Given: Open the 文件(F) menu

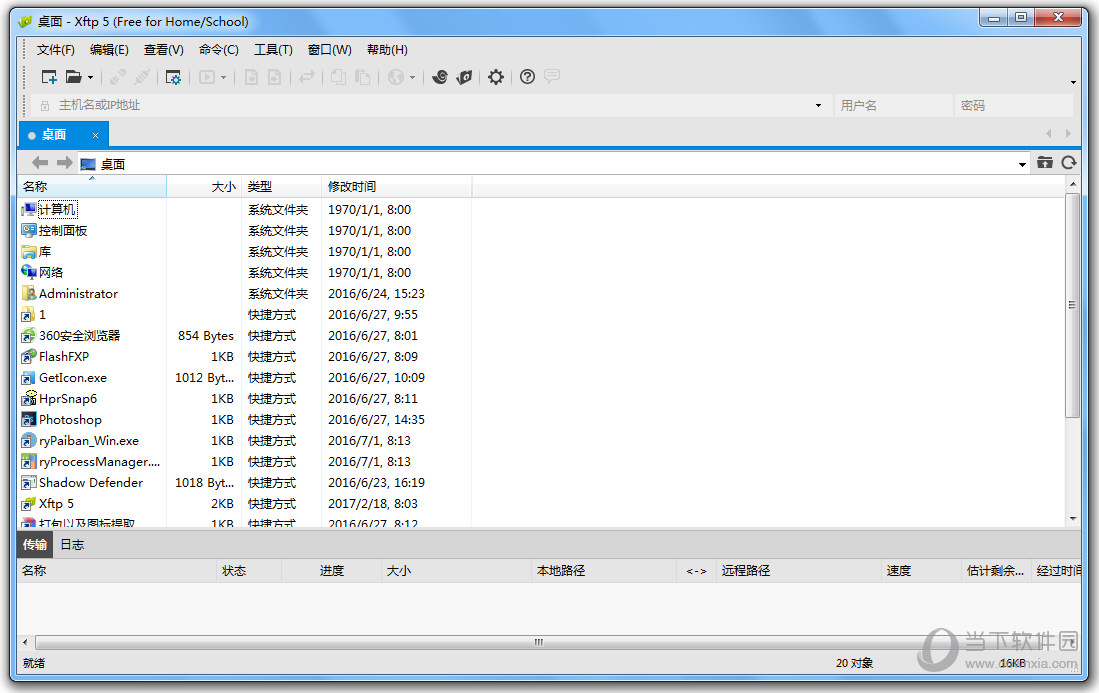Looking at the screenshot, I should tap(55, 50).
